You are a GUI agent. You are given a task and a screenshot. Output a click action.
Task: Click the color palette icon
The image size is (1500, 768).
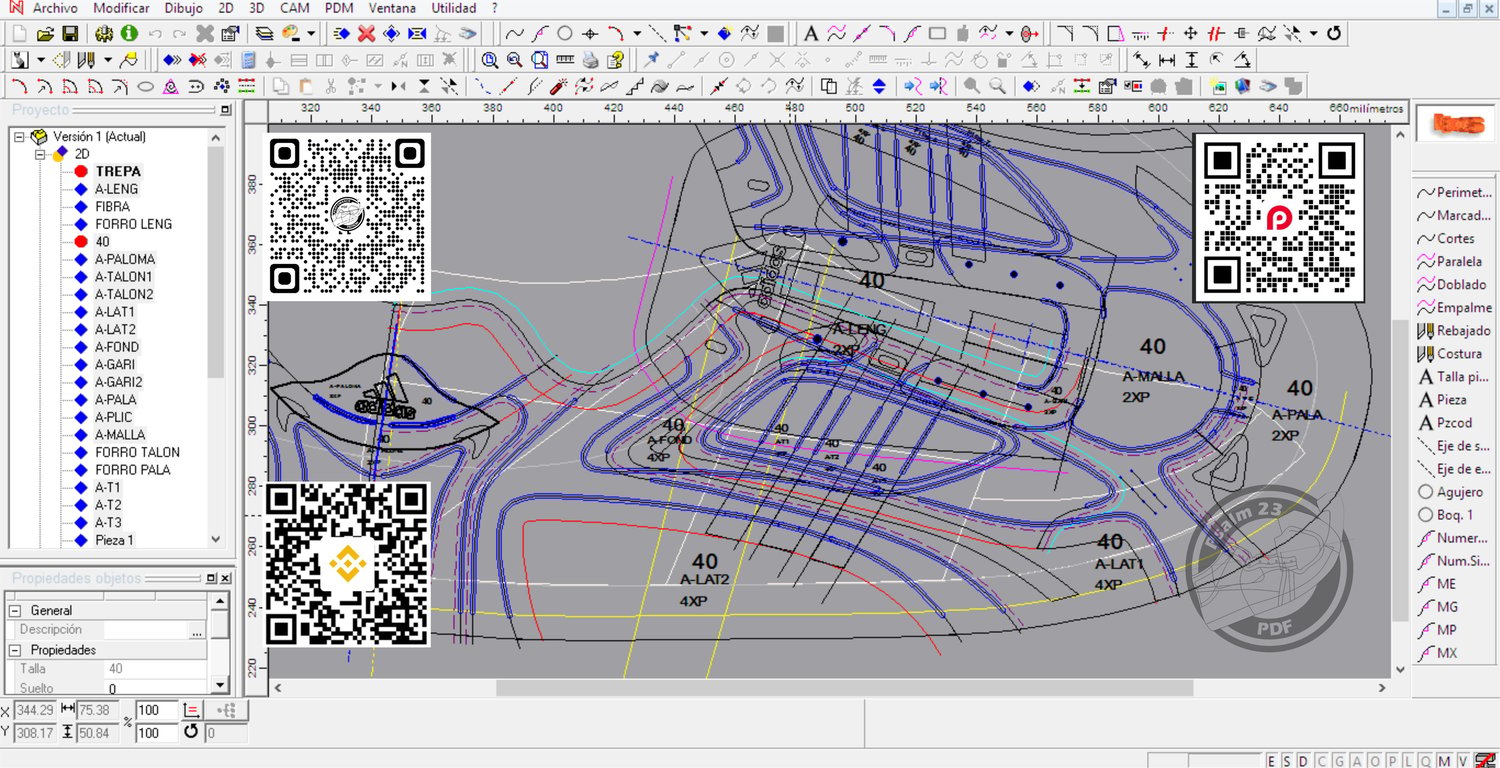click(x=292, y=34)
